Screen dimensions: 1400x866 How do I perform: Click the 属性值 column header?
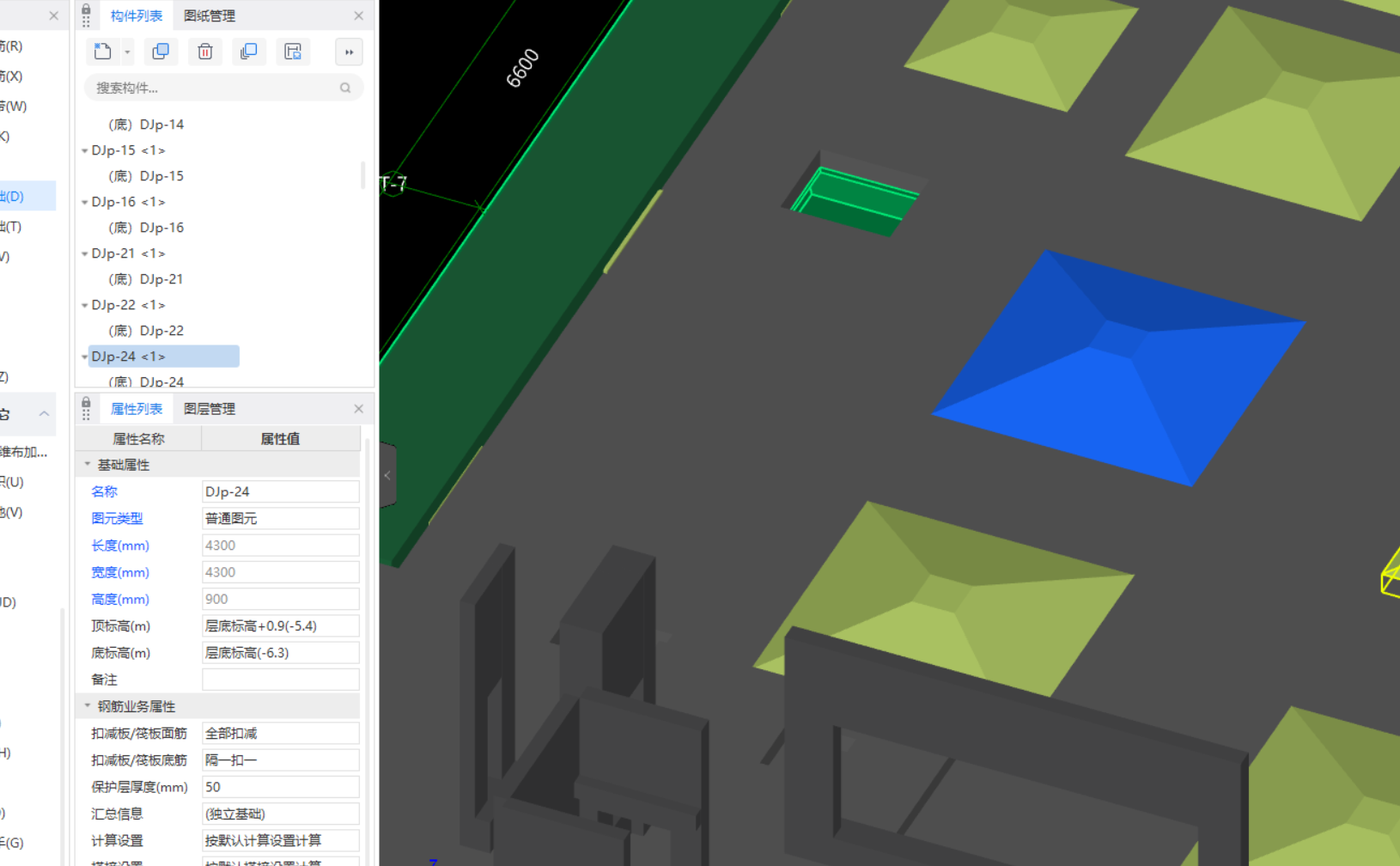click(281, 439)
